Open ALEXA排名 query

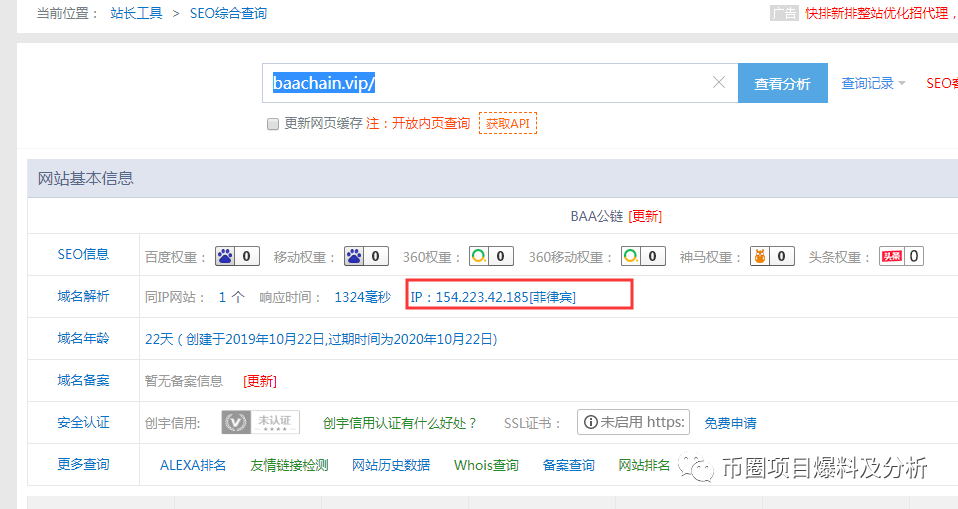click(x=193, y=466)
